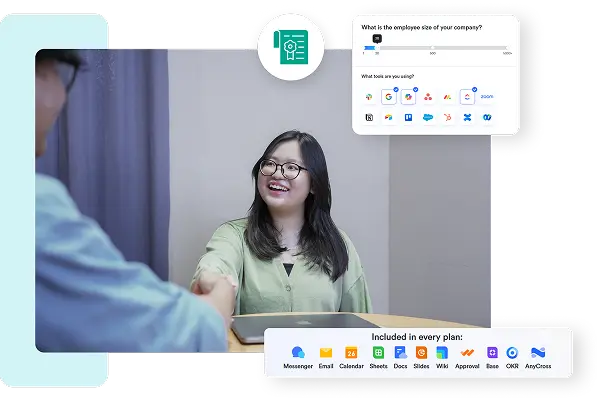Choose the Trello tool option

point(408,118)
